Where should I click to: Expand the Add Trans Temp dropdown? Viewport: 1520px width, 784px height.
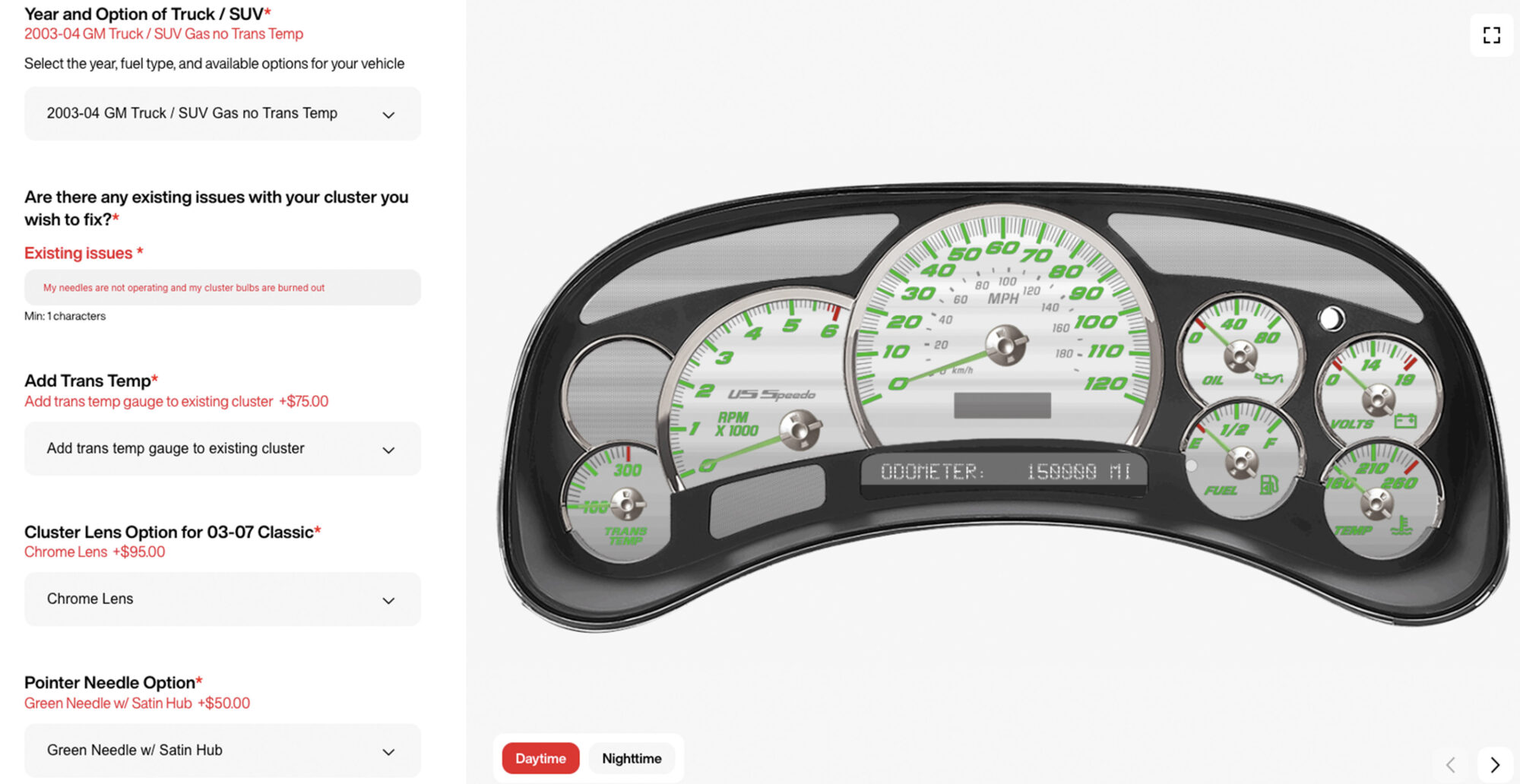click(x=222, y=449)
